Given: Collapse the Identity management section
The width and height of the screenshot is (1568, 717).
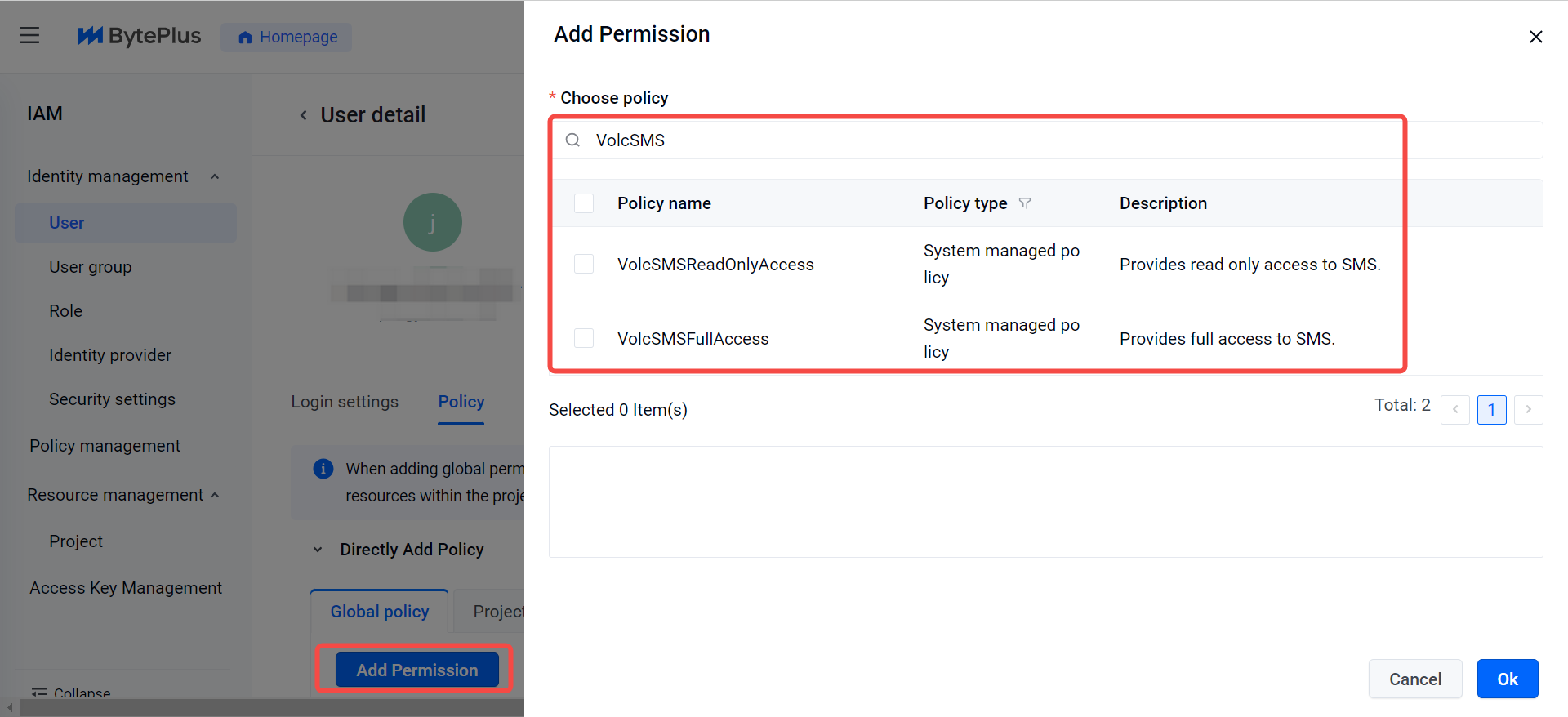Looking at the screenshot, I should click(x=215, y=176).
